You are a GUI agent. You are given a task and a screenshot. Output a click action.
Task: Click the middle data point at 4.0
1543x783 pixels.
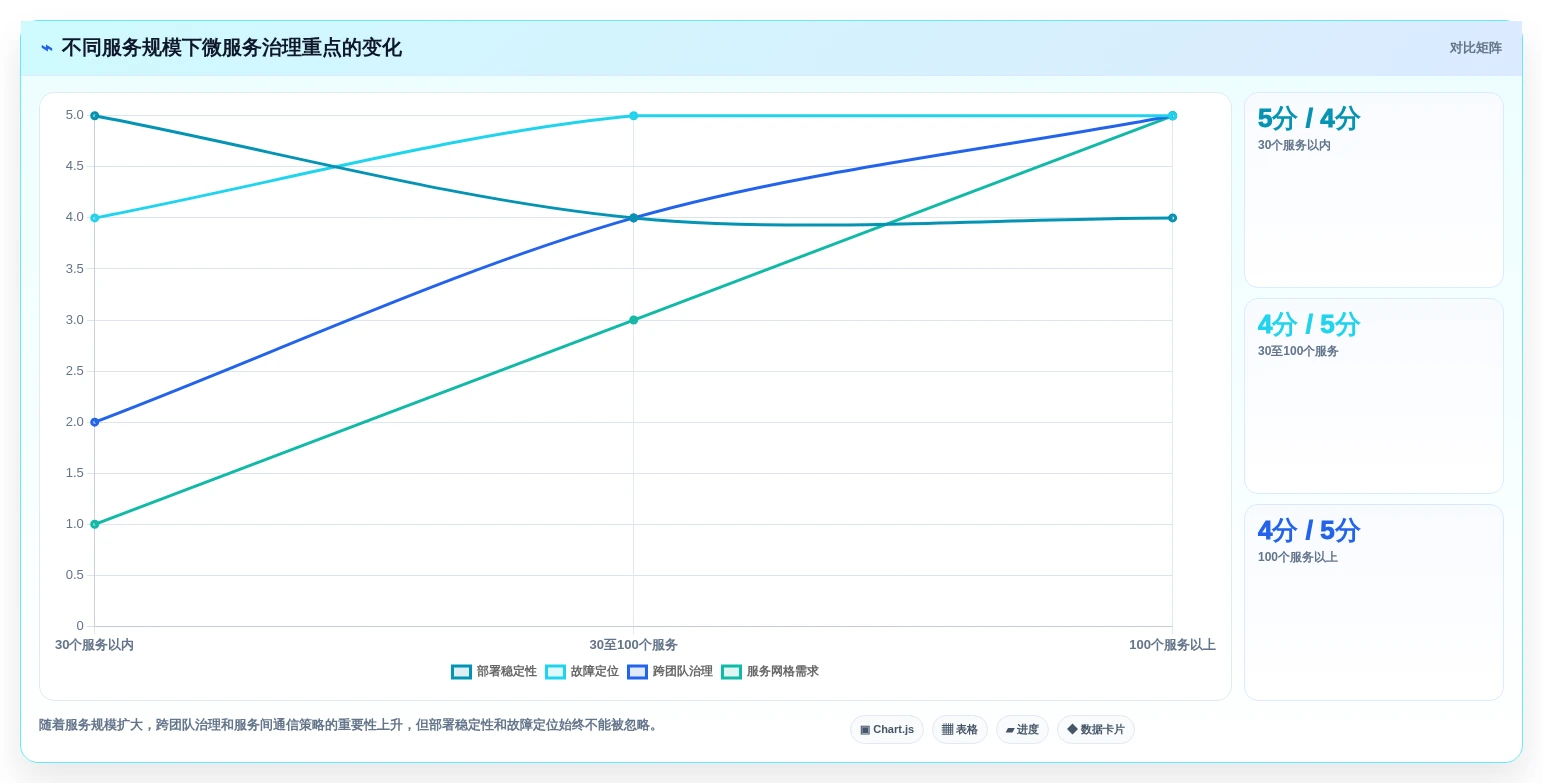[x=633, y=218]
